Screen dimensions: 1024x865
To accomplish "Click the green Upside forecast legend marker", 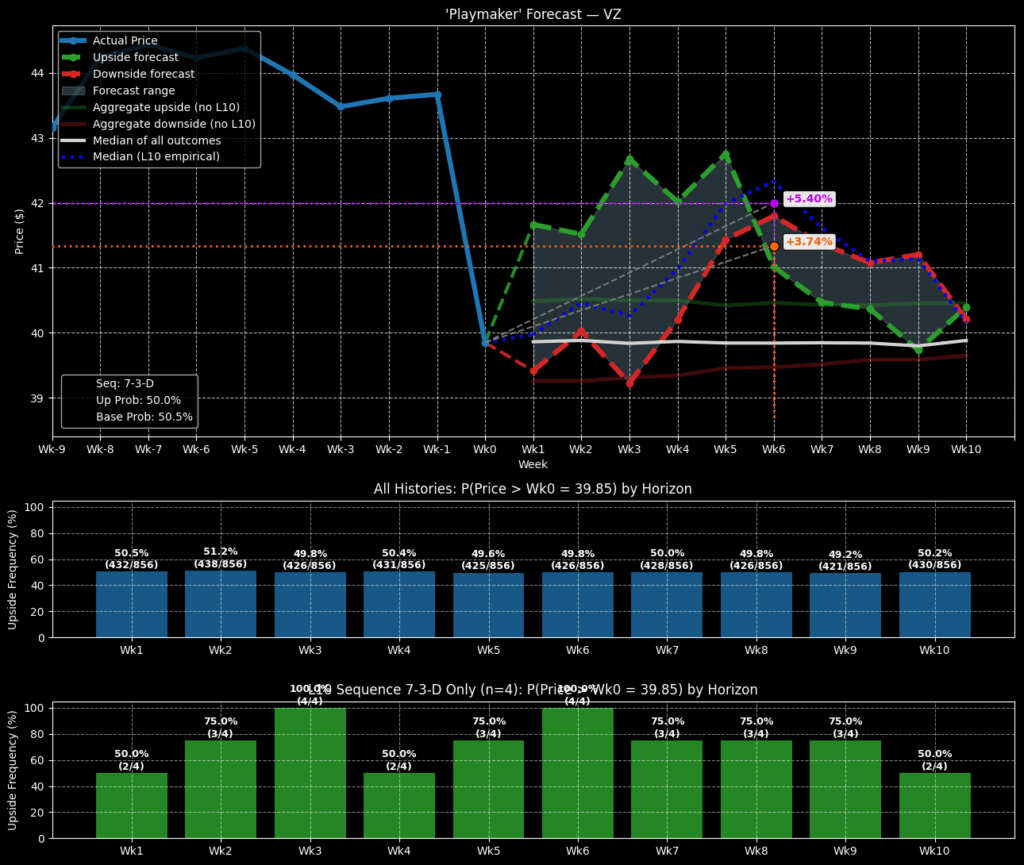I will click(73, 58).
